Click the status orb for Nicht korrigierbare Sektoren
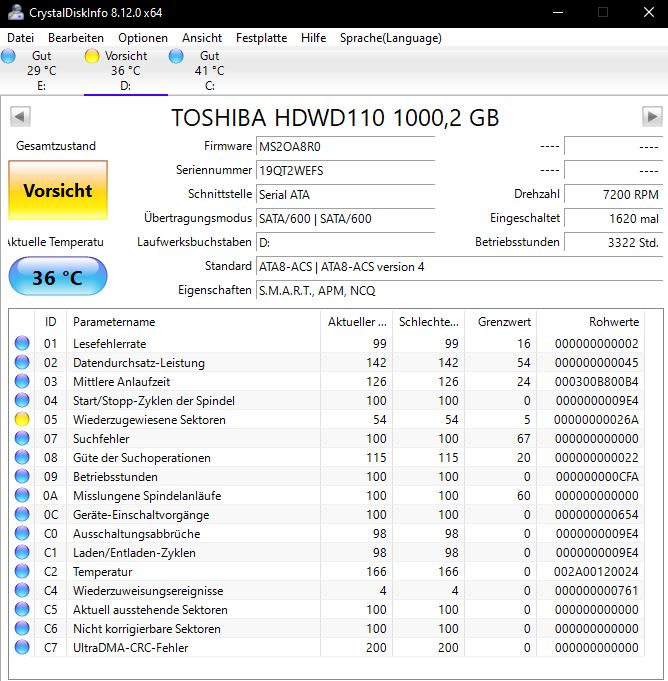The image size is (668, 681). 22,628
